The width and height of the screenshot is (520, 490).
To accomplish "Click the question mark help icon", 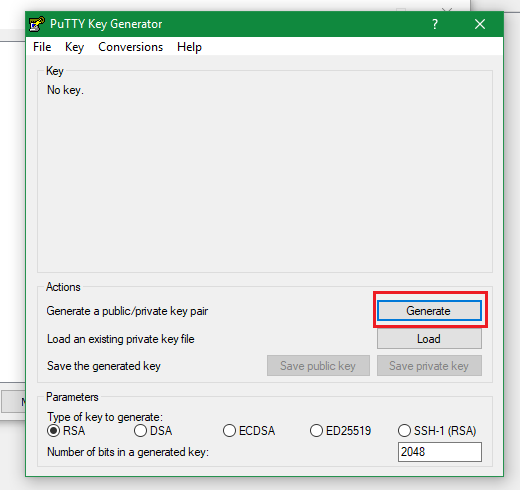I will [435, 24].
